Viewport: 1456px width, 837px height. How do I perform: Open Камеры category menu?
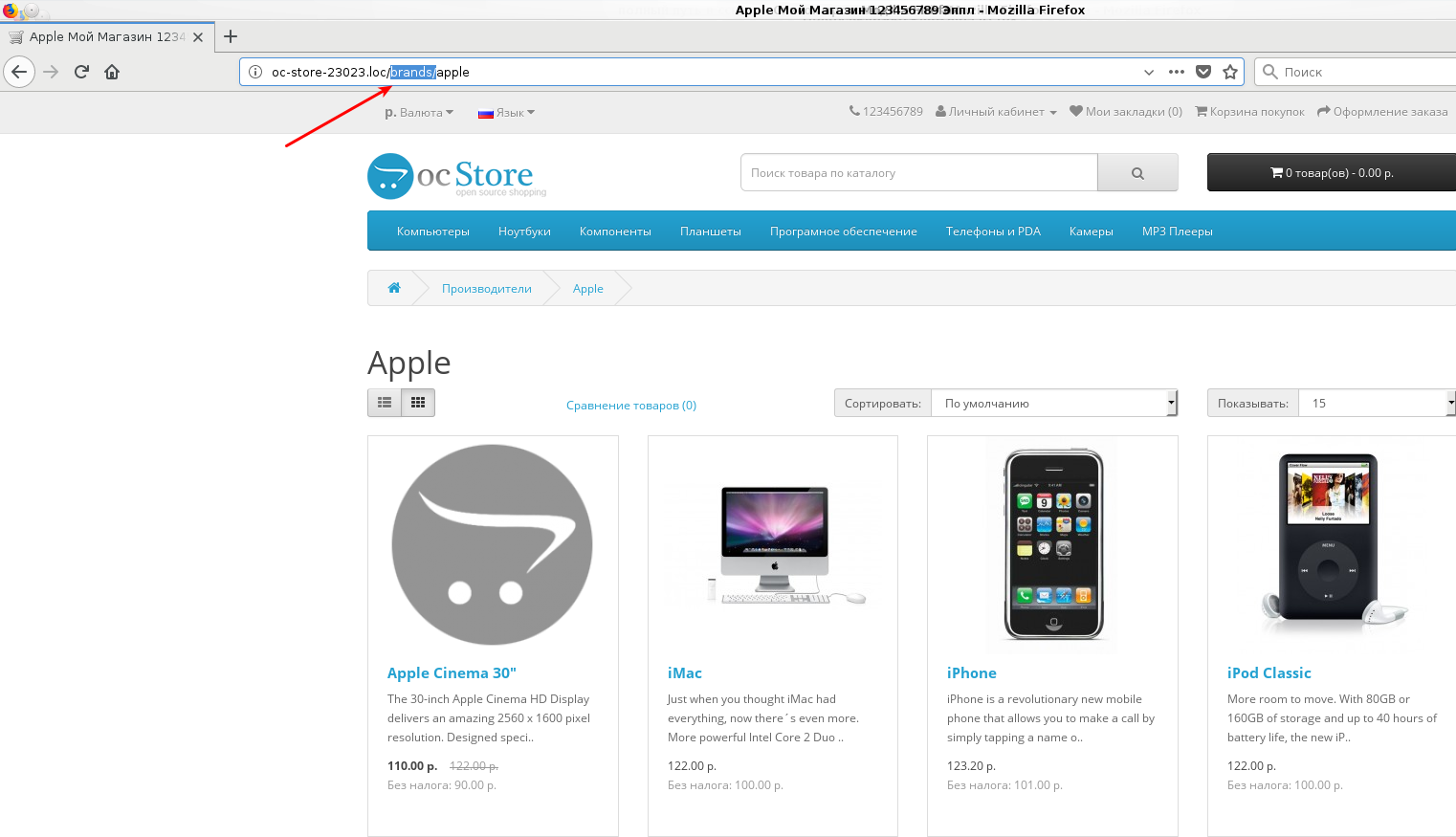pos(1092,231)
